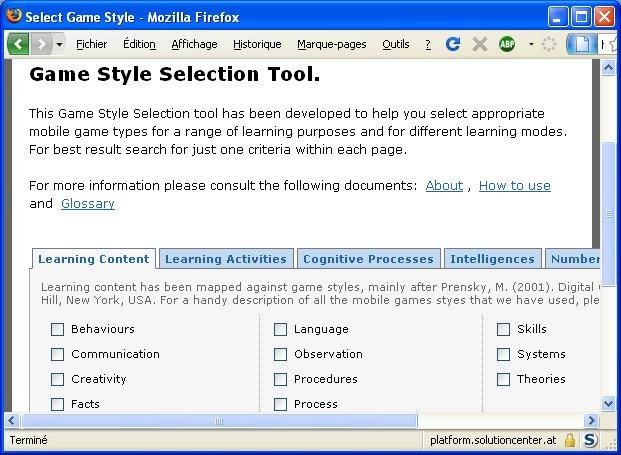Open the back/forward history dropdown arrow
Screen dimensions: 621x455
(59, 45)
